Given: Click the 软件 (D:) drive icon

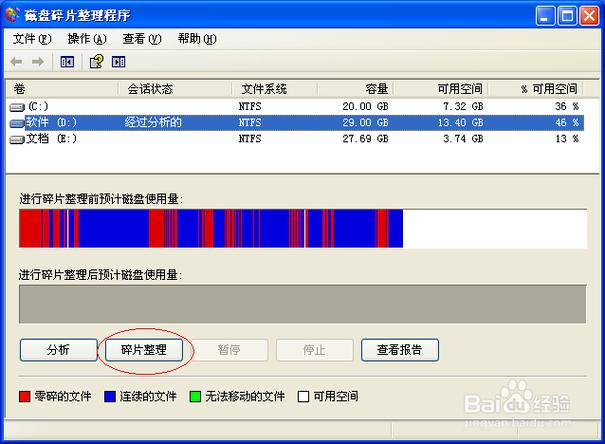Looking at the screenshot, I should [x=17, y=123].
